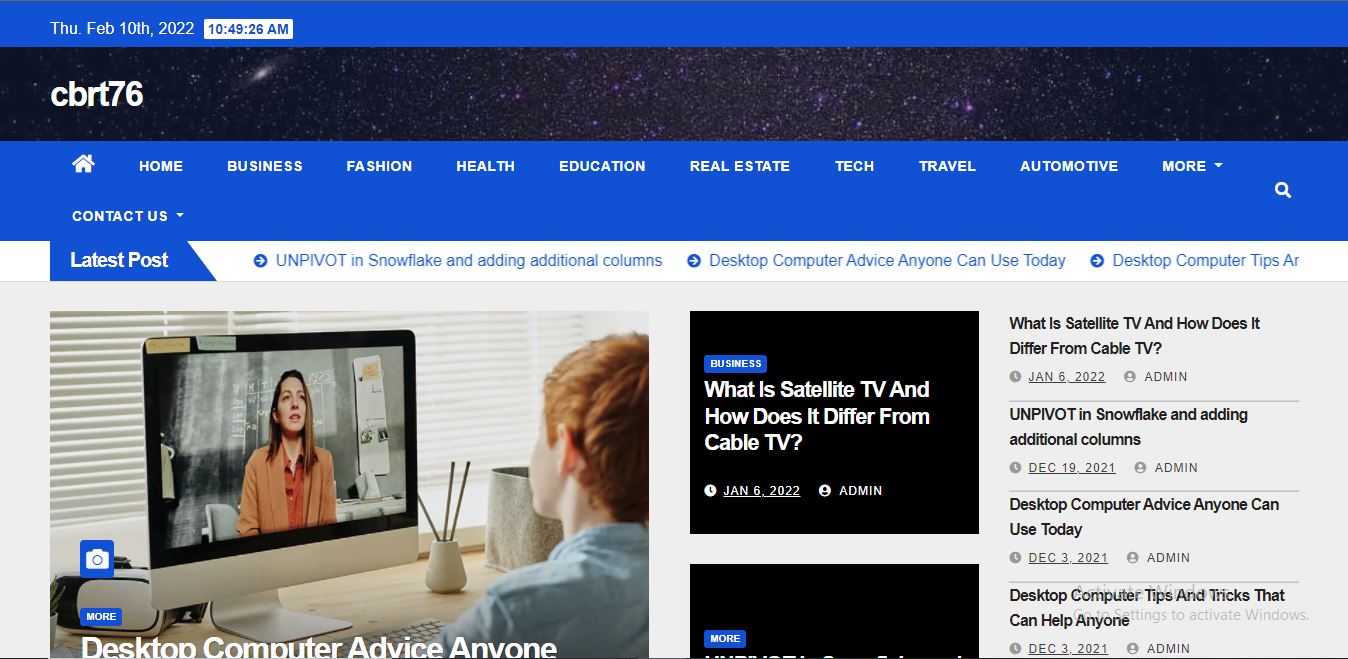
Task: Go to the HOME menu item
Action: pyautogui.click(x=161, y=166)
